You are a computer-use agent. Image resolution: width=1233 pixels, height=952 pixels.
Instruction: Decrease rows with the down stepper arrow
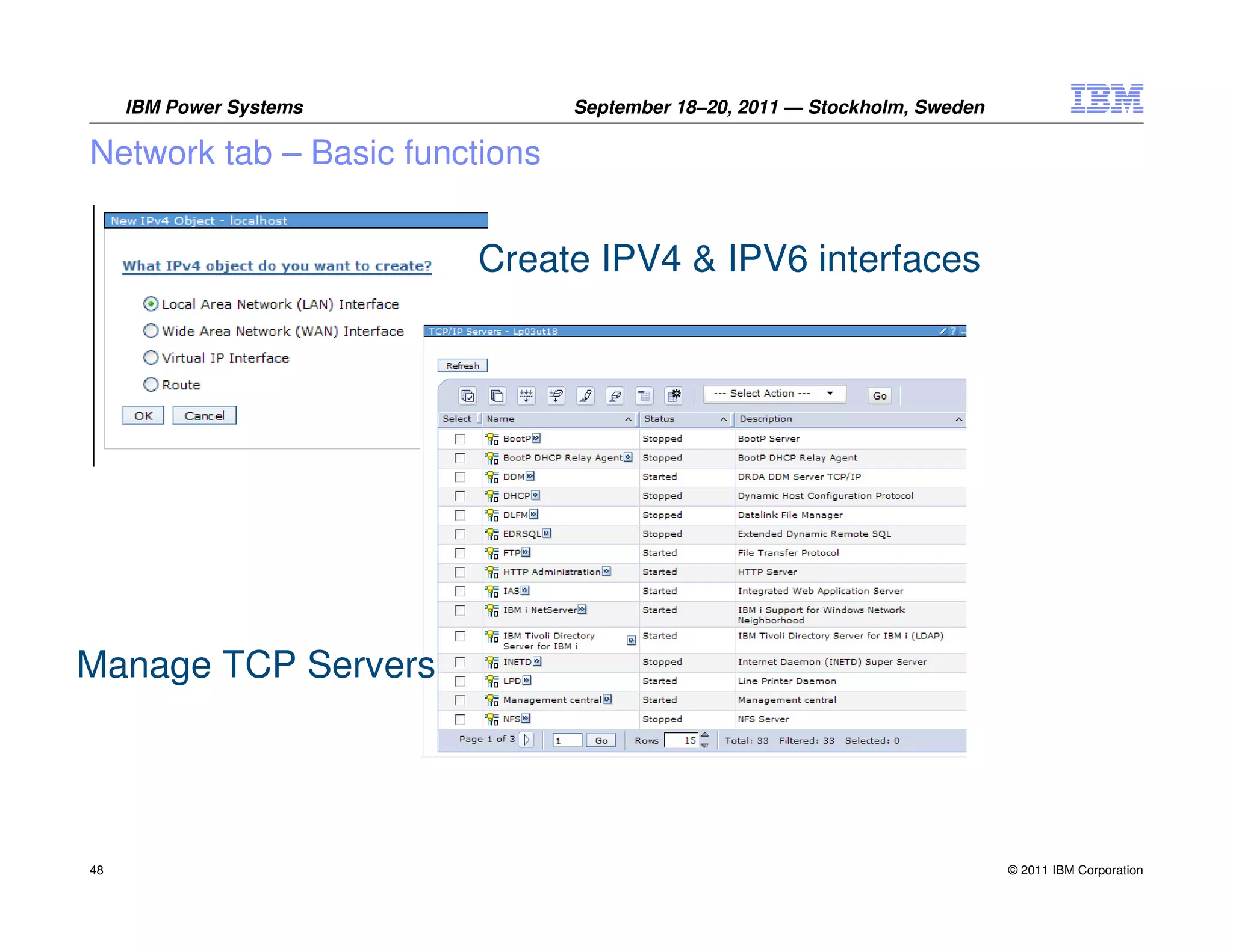pyautogui.click(x=705, y=745)
